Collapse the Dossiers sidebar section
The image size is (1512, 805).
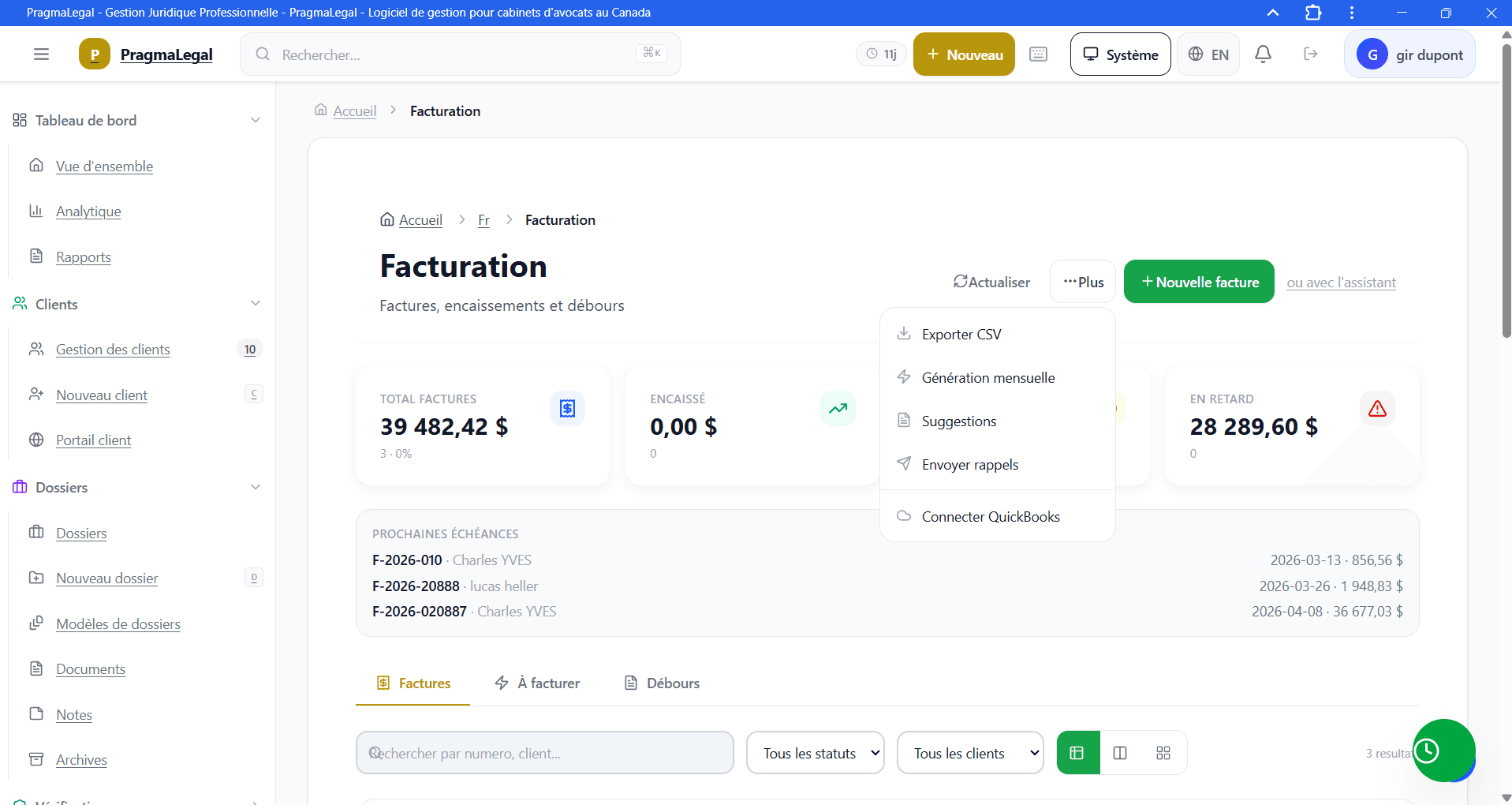(256, 487)
